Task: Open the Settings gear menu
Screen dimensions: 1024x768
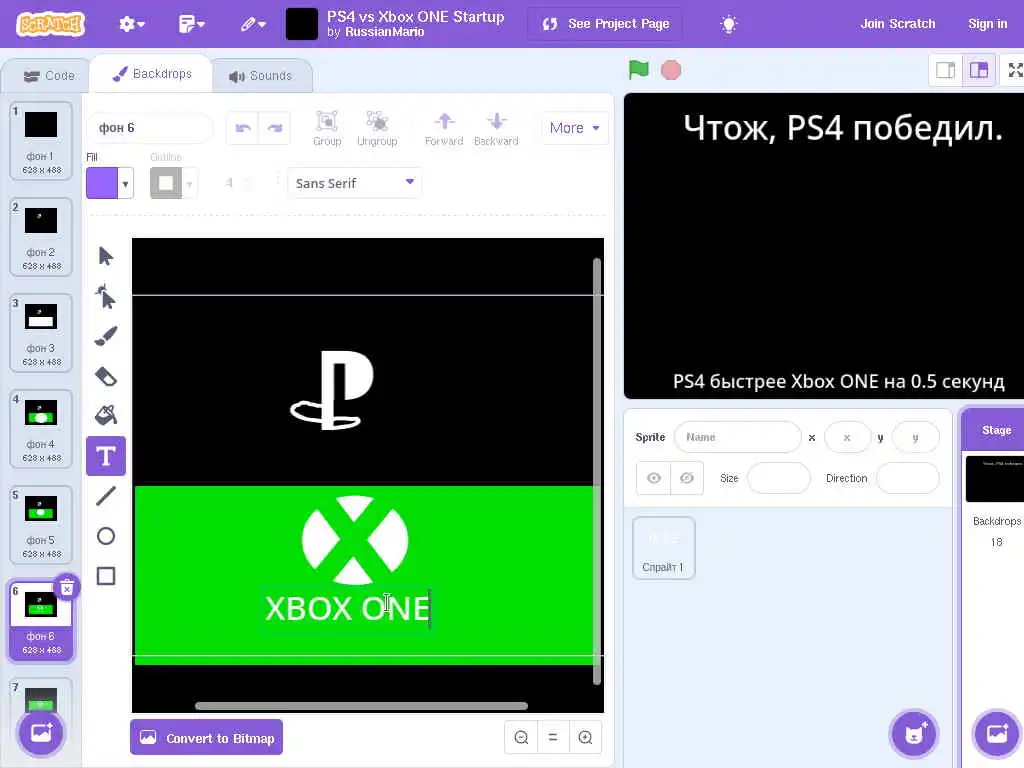Action: [131, 24]
